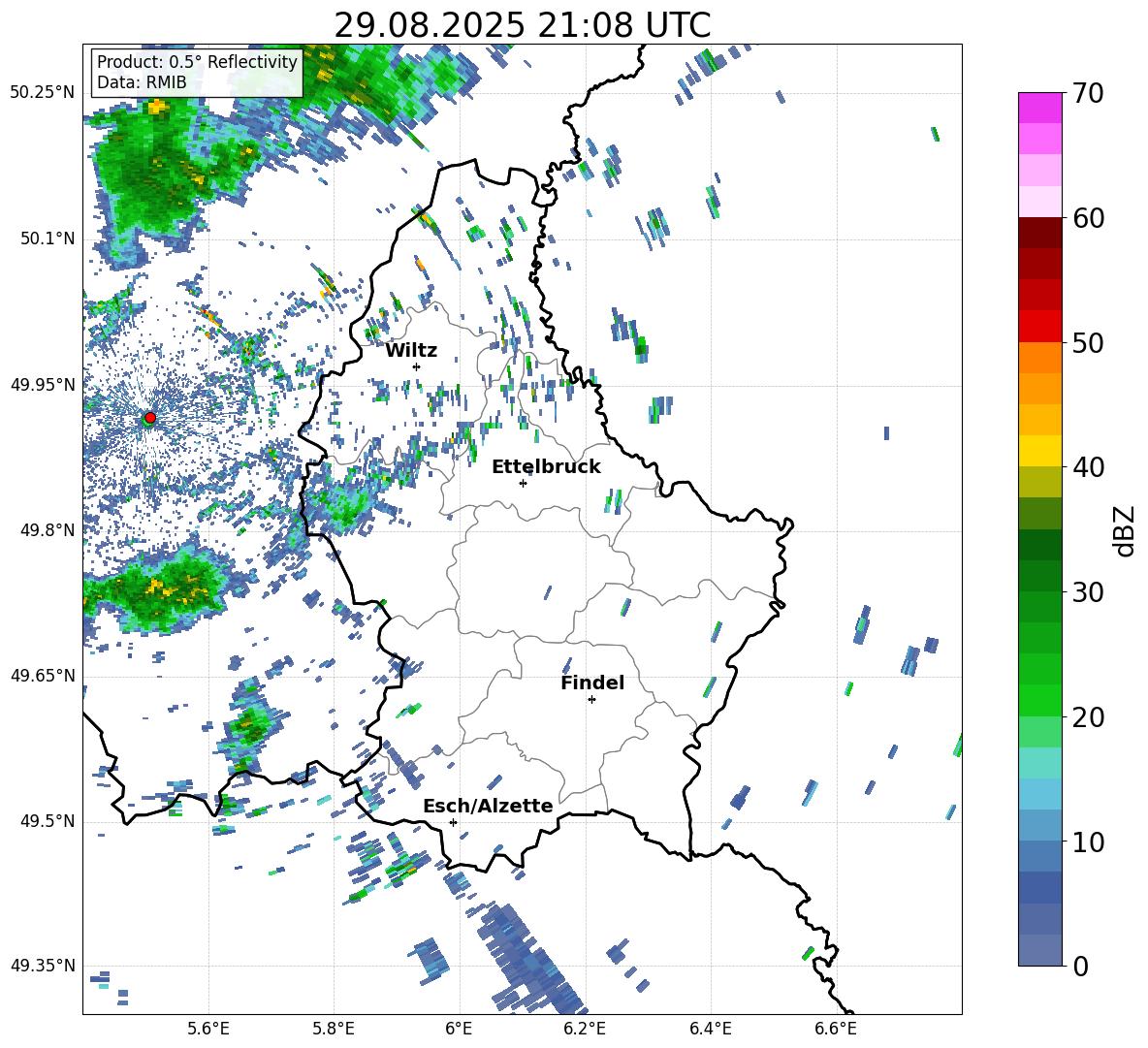Click the 49.35°N latitude label

[43, 966]
